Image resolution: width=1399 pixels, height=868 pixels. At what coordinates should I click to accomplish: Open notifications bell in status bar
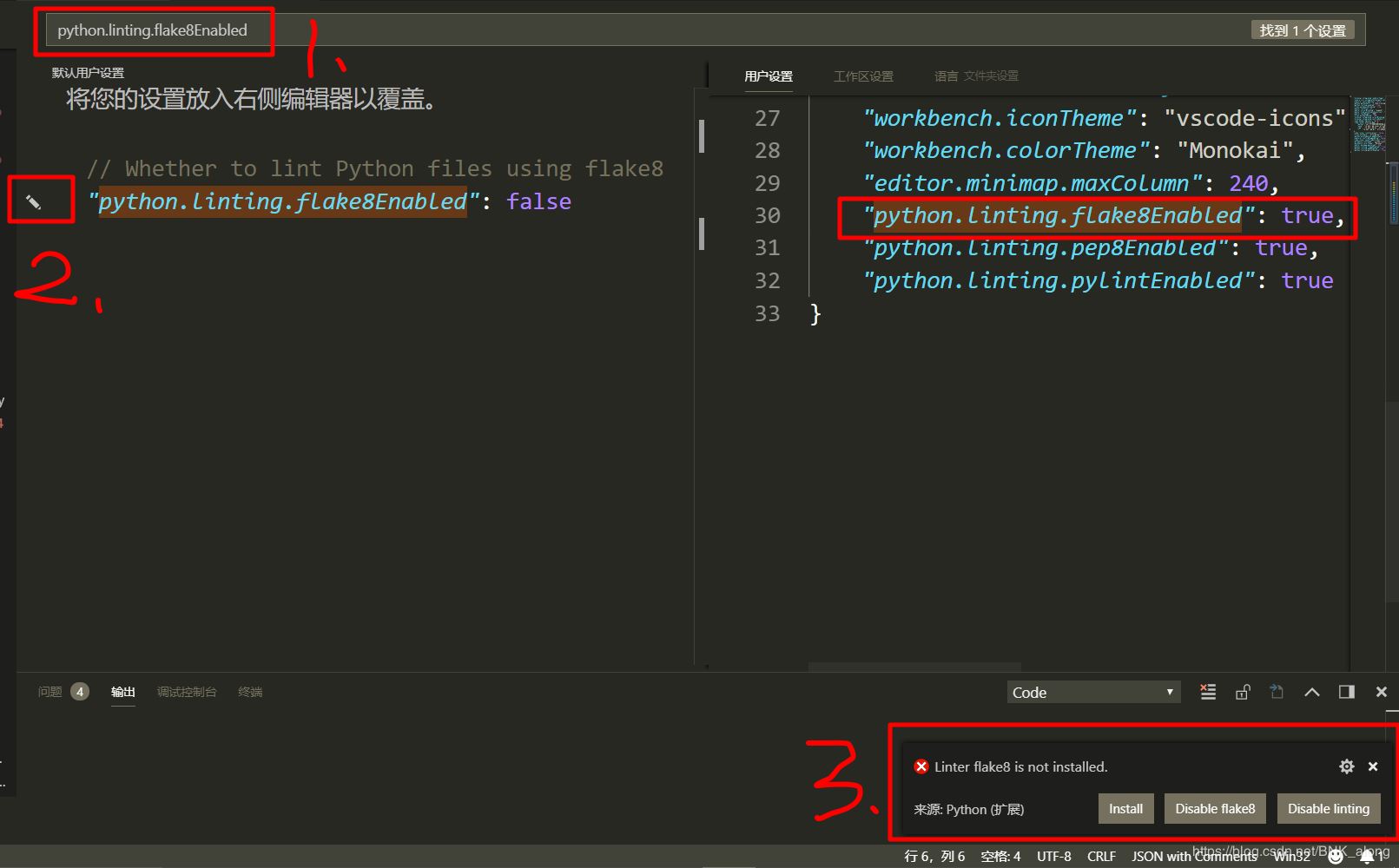click(1367, 857)
